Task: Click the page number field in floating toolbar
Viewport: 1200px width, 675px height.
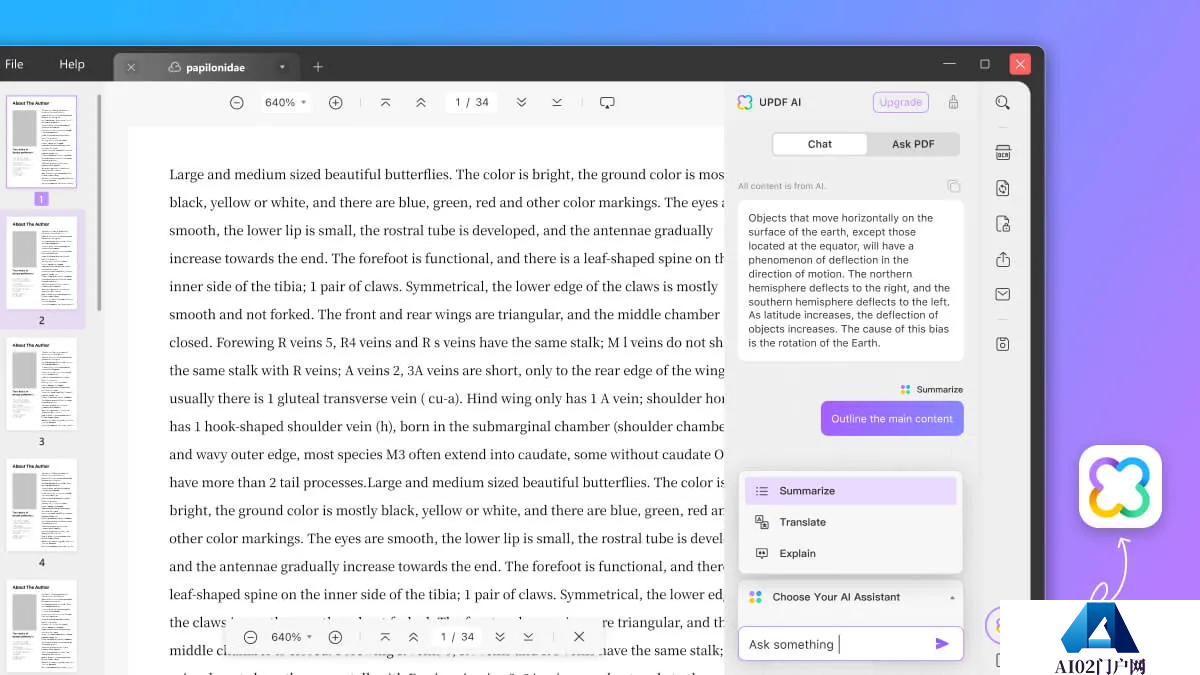Action: [457, 637]
